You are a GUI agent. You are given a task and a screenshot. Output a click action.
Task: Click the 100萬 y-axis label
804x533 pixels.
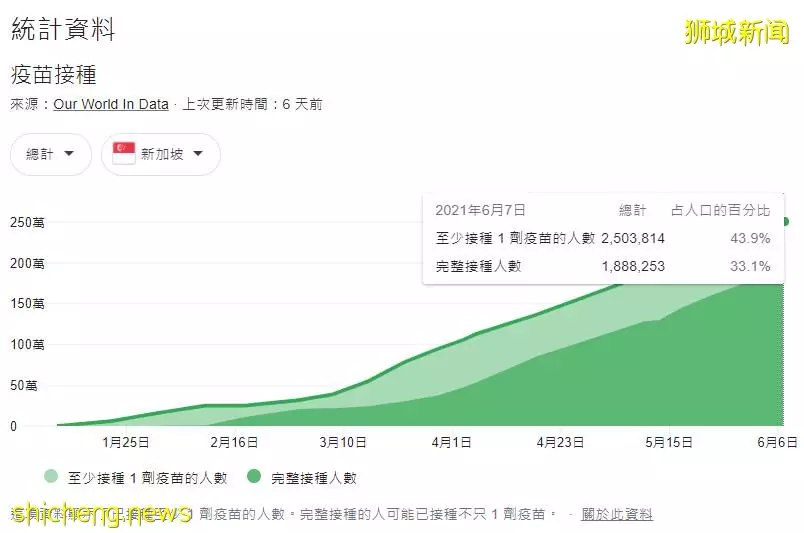(27, 344)
